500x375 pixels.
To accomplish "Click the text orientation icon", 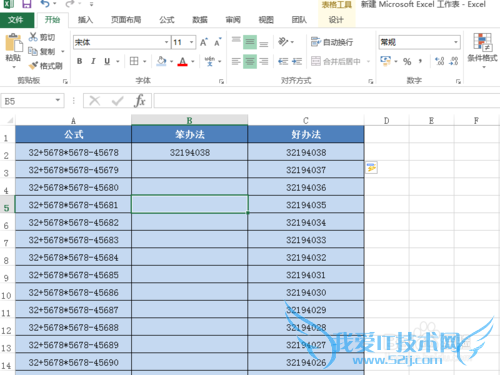I will [x=283, y=42].
